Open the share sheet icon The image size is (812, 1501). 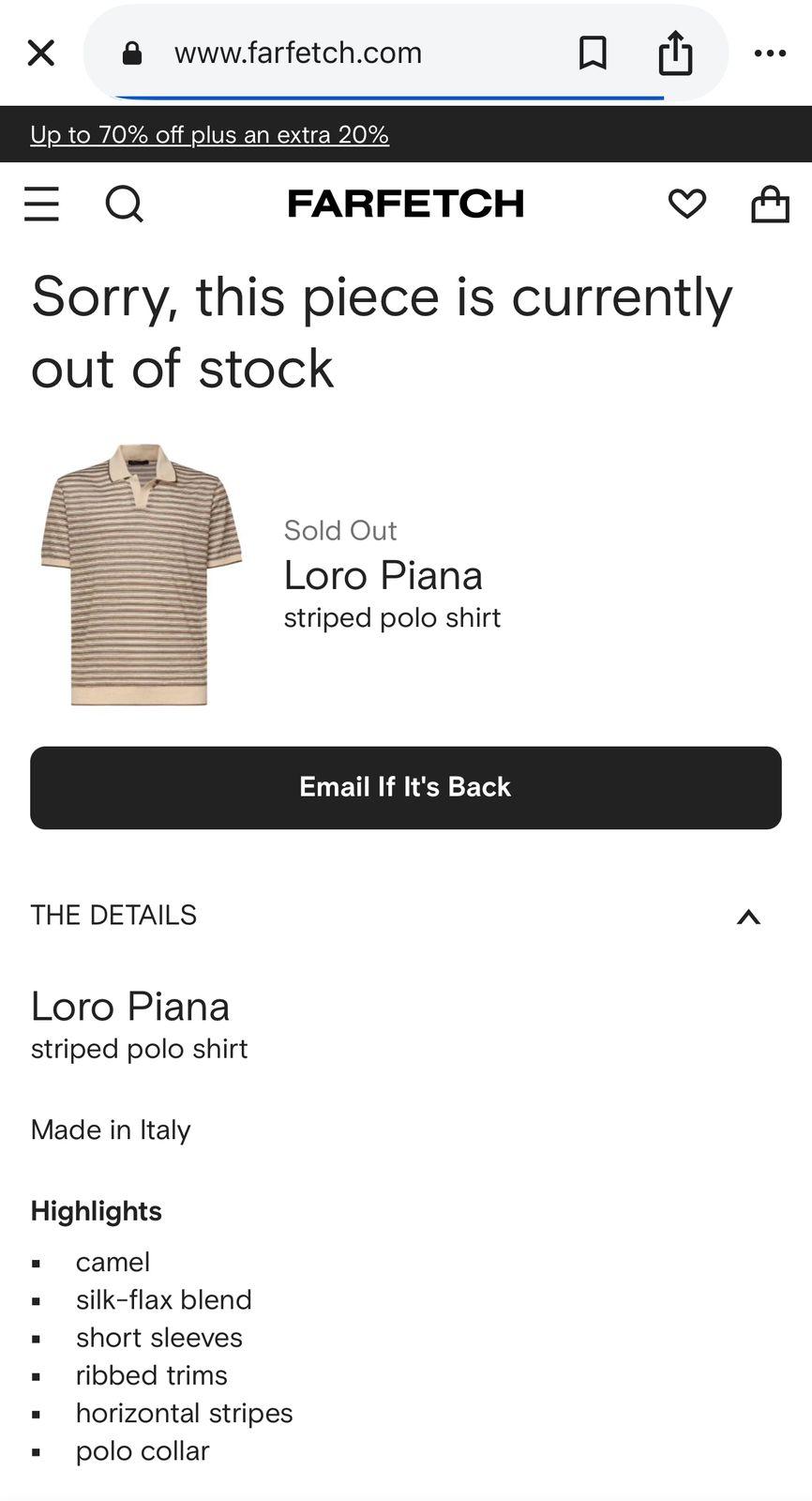click(675, 53)
